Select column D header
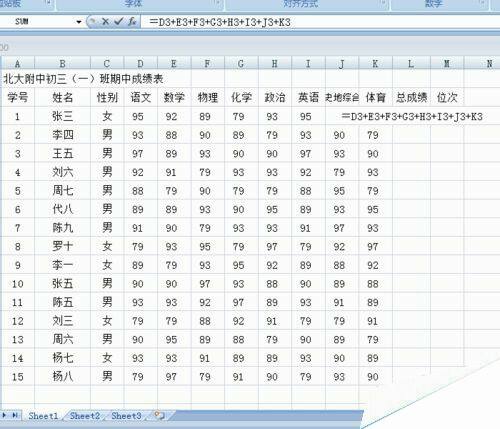This screenshot has width=500, height=429. (141, 63)
